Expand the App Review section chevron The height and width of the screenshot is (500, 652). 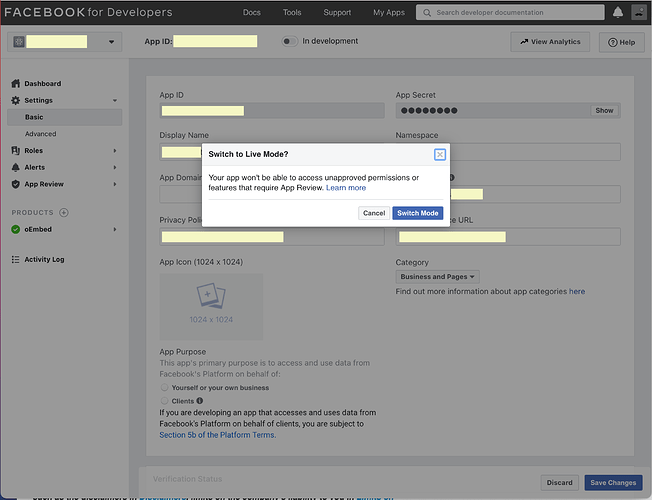[115, 184]
